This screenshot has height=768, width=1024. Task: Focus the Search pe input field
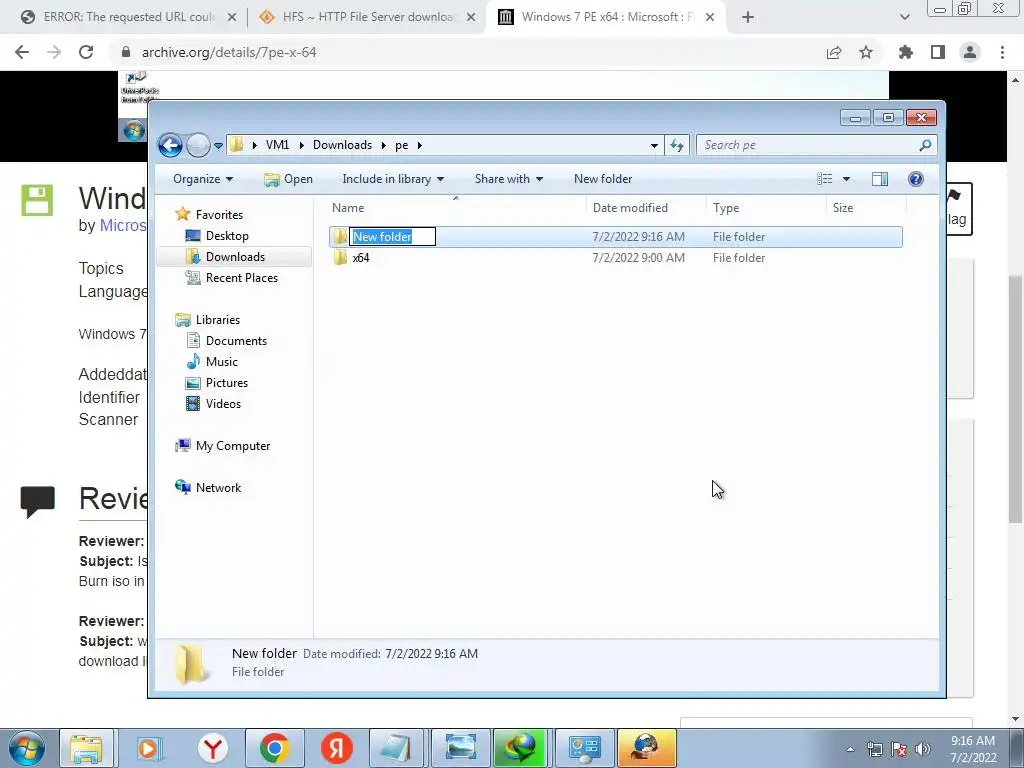[807, 145]
